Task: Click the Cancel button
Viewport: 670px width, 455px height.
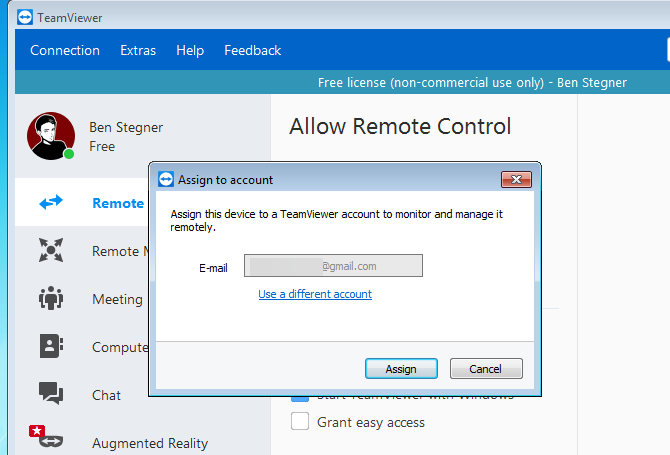Action: [486, 369]
